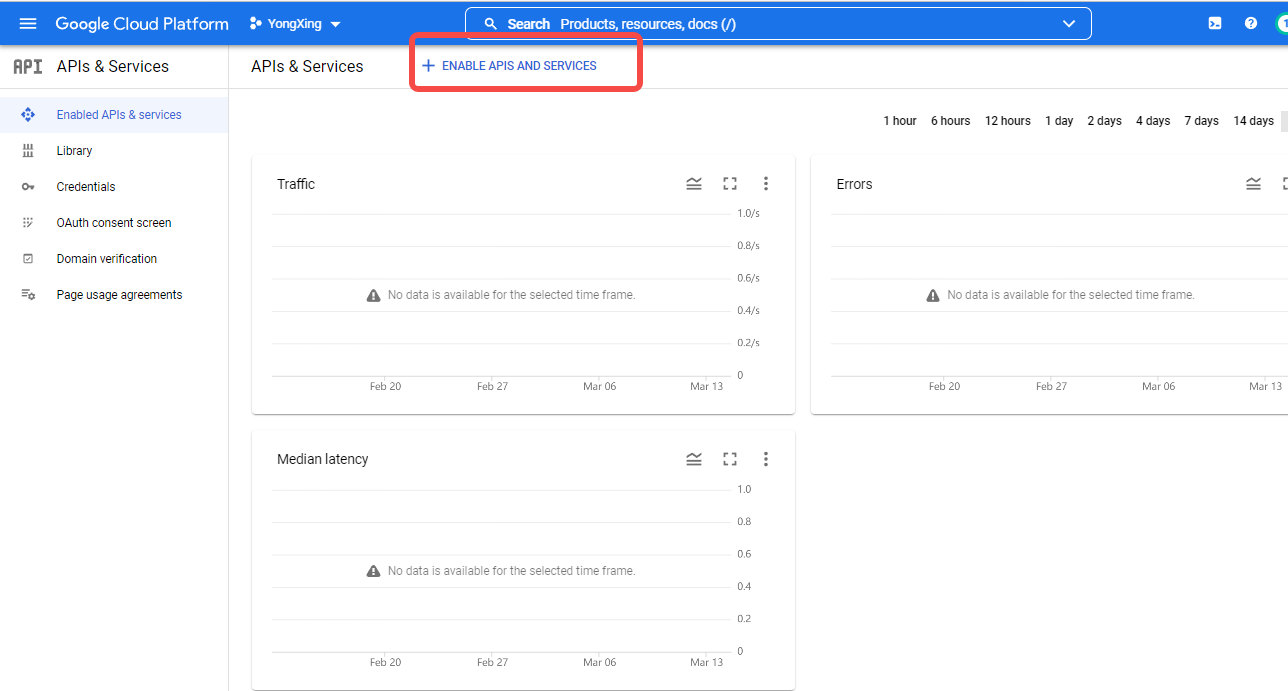
Task: Click the Library grid icon in the sidebar
Action: [x=28, y=151]
